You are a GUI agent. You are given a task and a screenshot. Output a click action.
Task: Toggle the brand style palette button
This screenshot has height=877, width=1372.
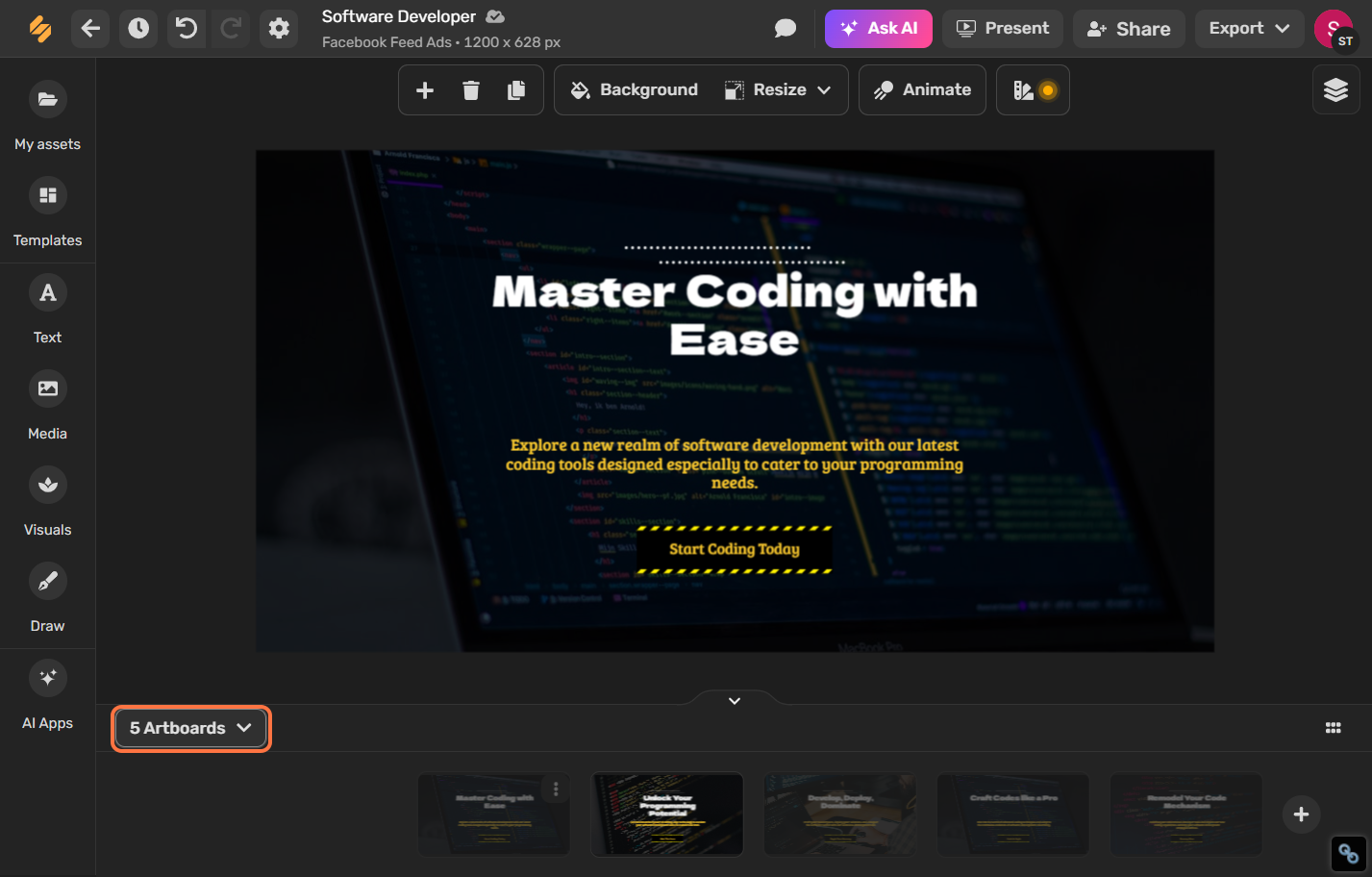tap(1034, 90)
